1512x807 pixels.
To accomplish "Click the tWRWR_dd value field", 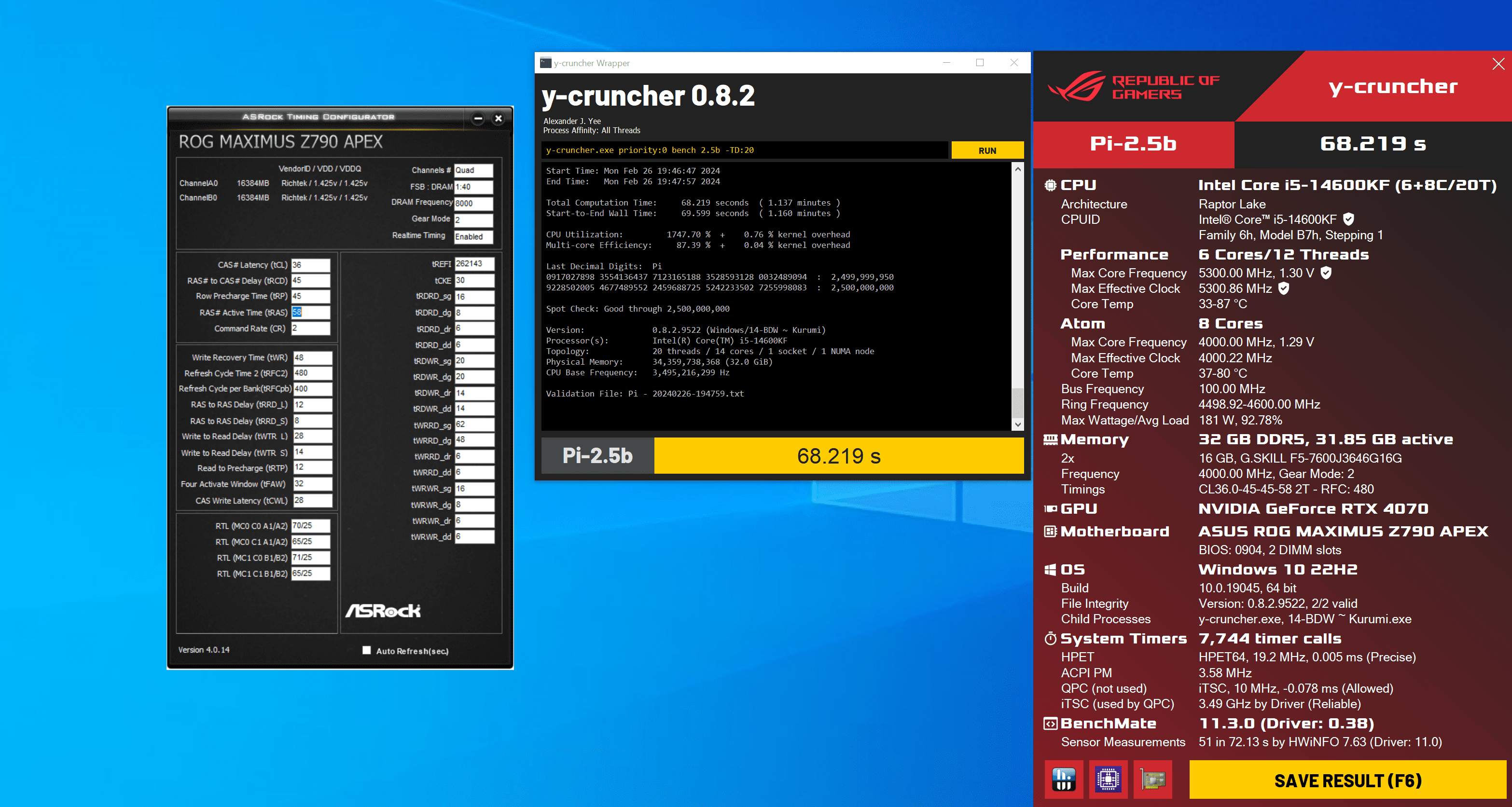I will (474, 536).
